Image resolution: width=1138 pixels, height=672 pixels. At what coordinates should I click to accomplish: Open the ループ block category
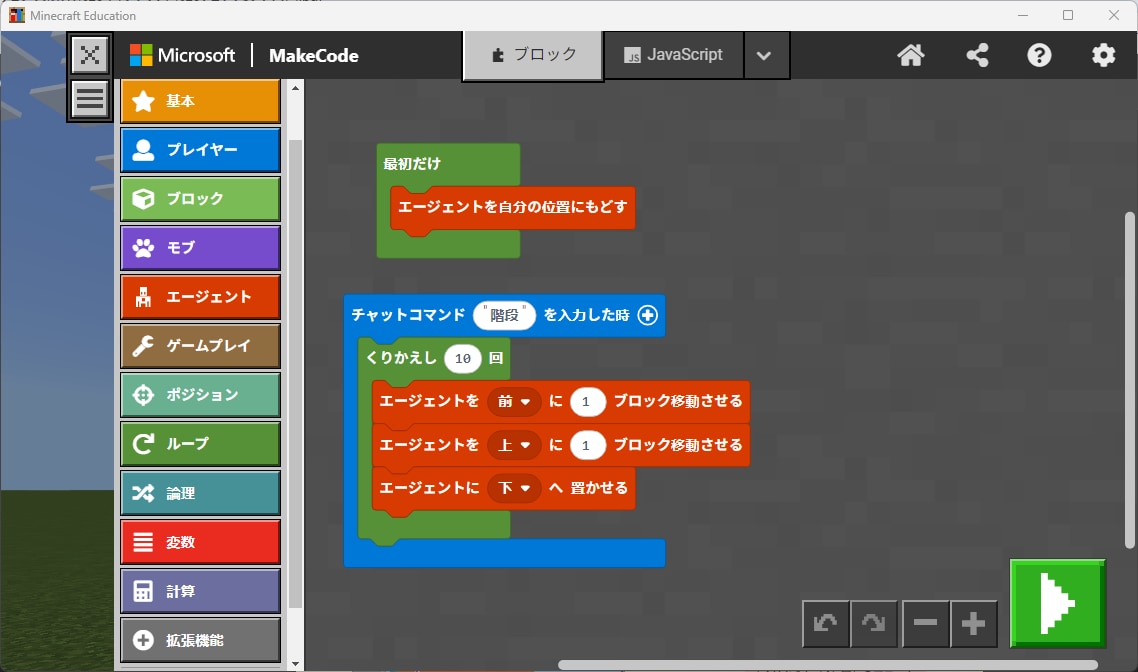(x=200, y=443)
